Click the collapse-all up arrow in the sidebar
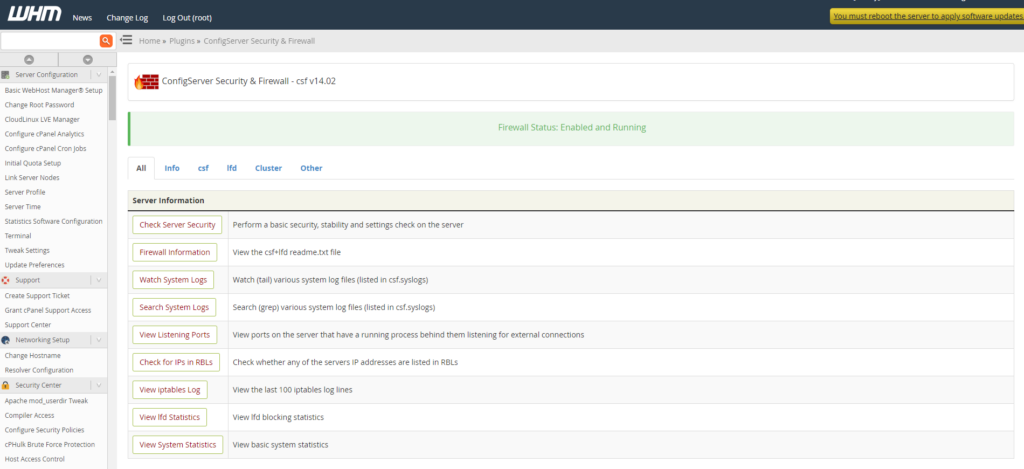 (29, 59)
